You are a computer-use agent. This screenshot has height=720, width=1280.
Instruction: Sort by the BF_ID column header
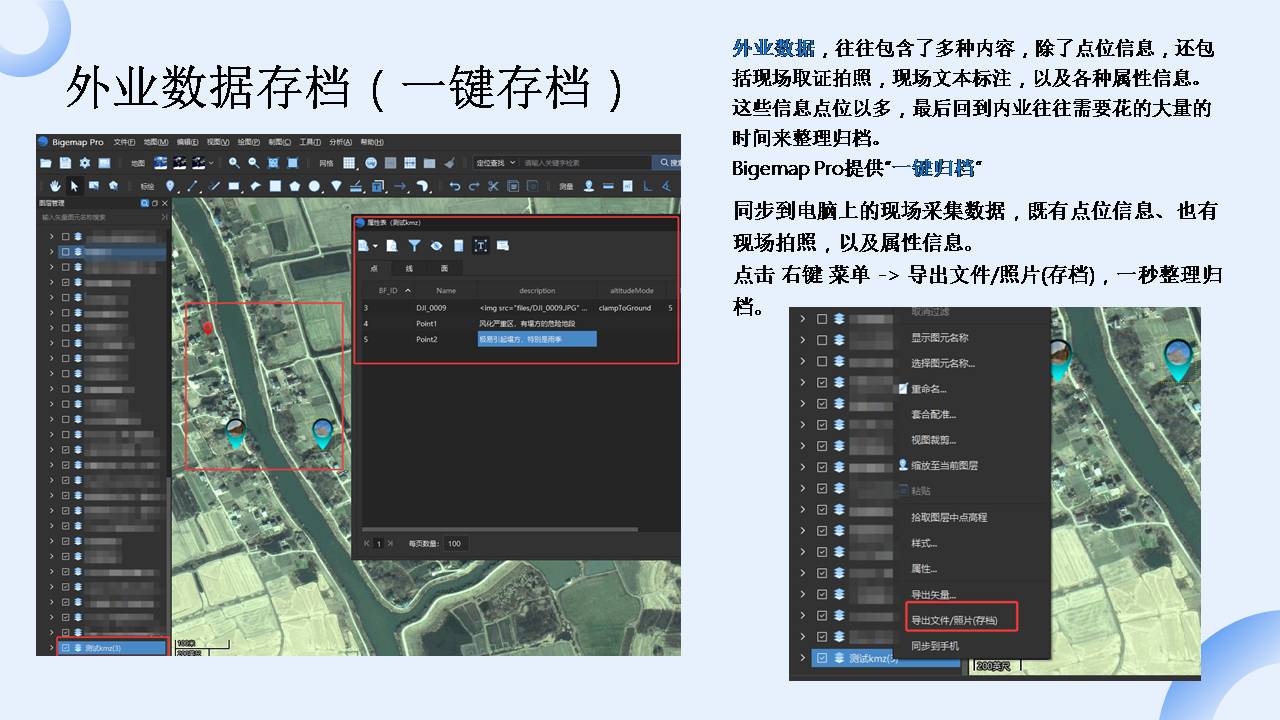click(x=393, y=290)
